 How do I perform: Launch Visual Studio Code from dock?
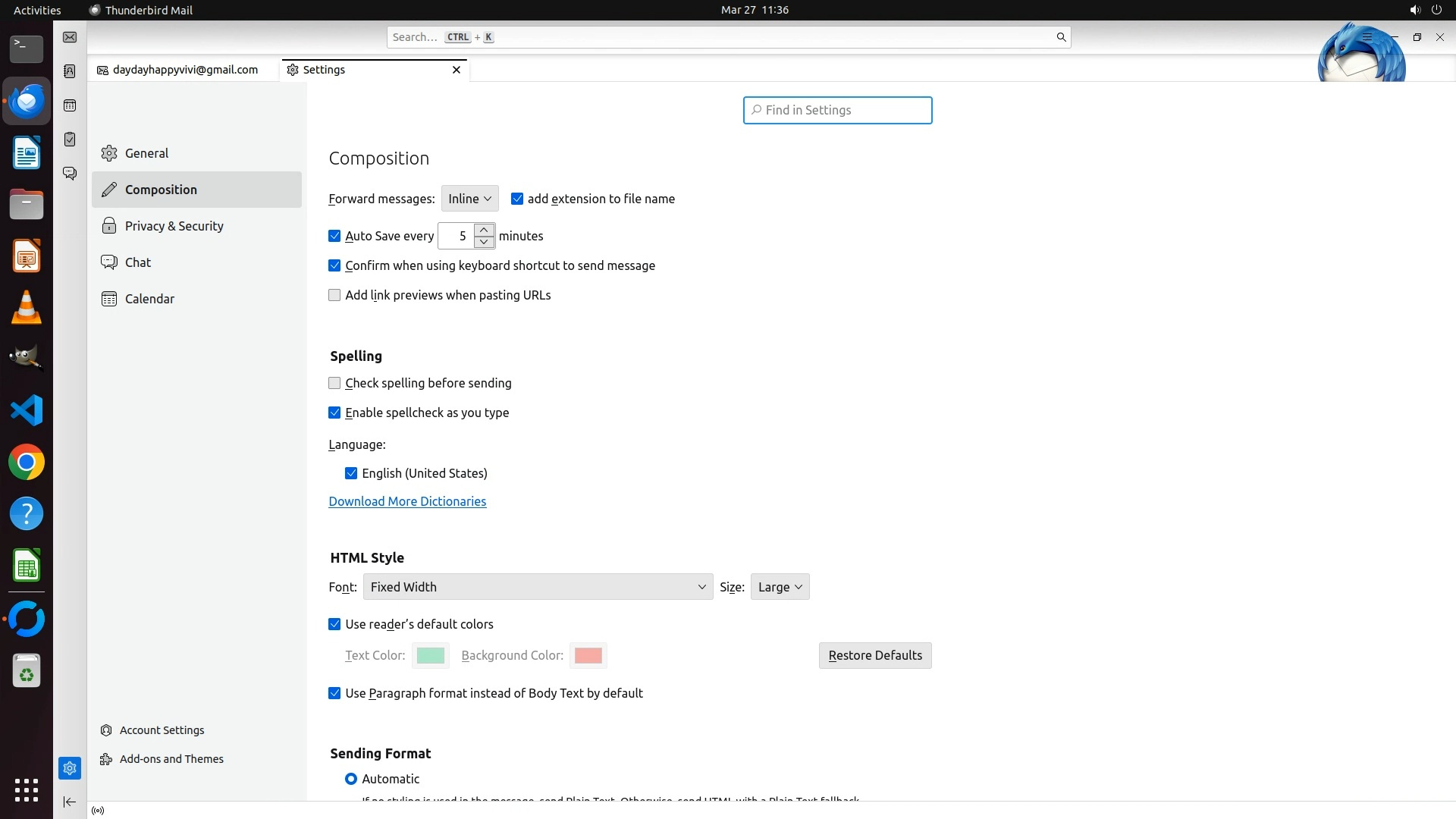pos(27,410)
